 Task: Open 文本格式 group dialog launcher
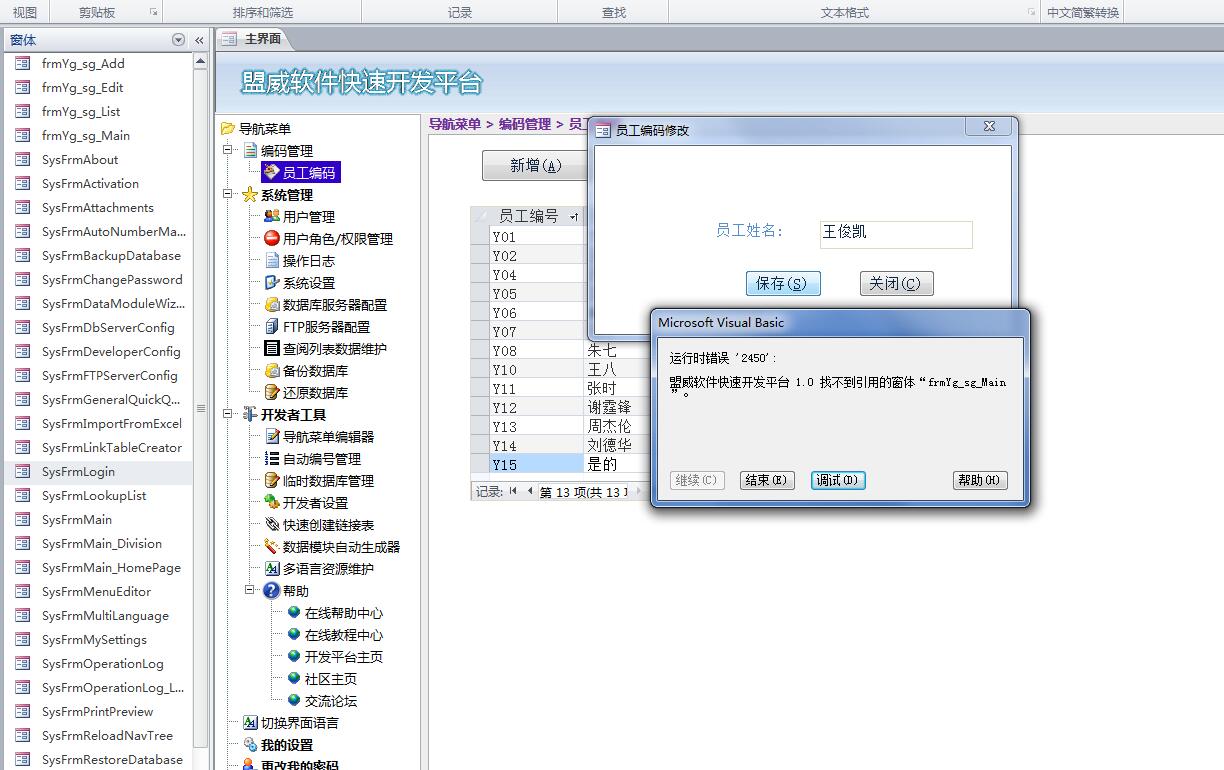click(x=1031, y=12)
